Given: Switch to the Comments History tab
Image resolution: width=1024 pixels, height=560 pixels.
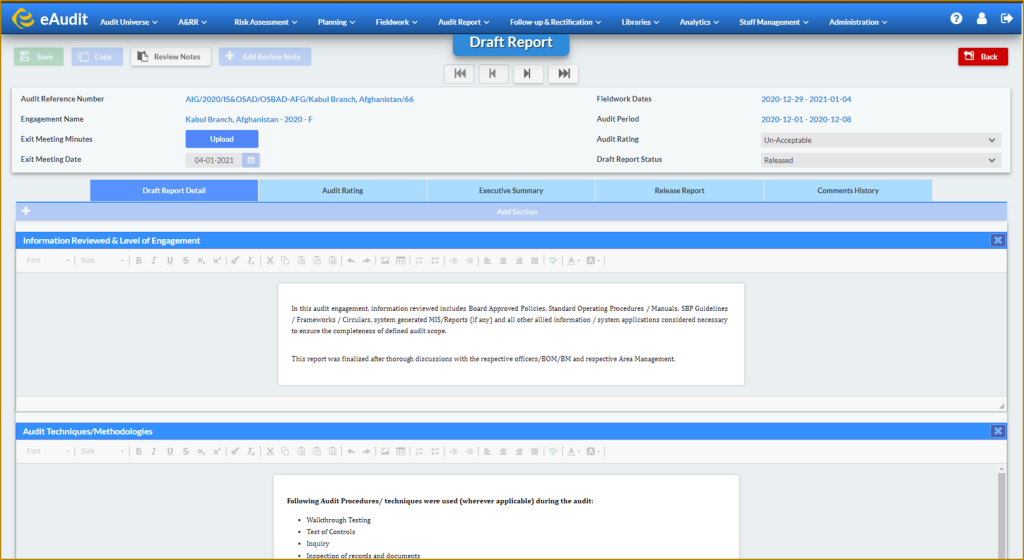Looking at the screenshot, I should [x=848, y=191].
